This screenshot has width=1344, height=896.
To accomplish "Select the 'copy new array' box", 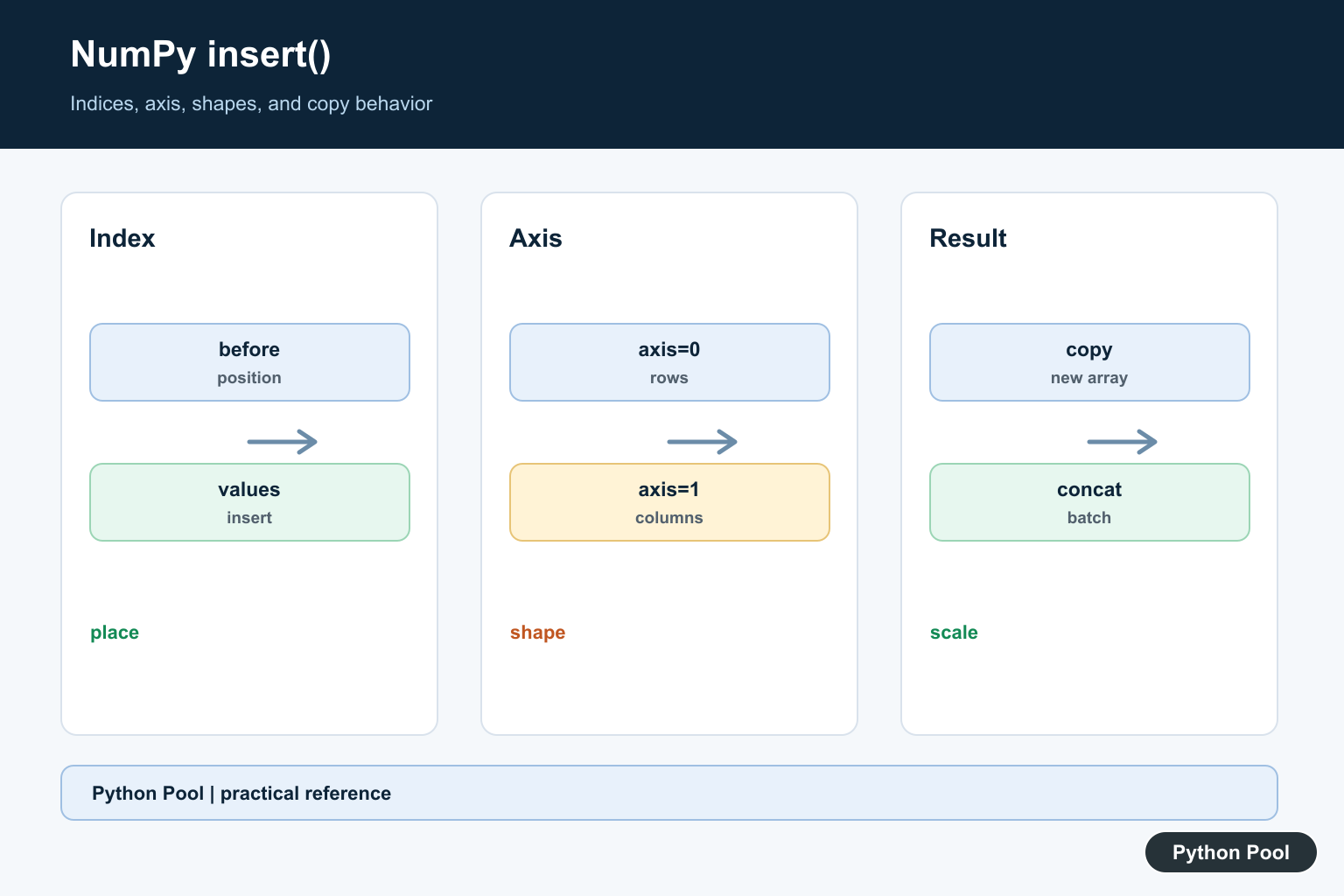I will tap(1089, 362).
